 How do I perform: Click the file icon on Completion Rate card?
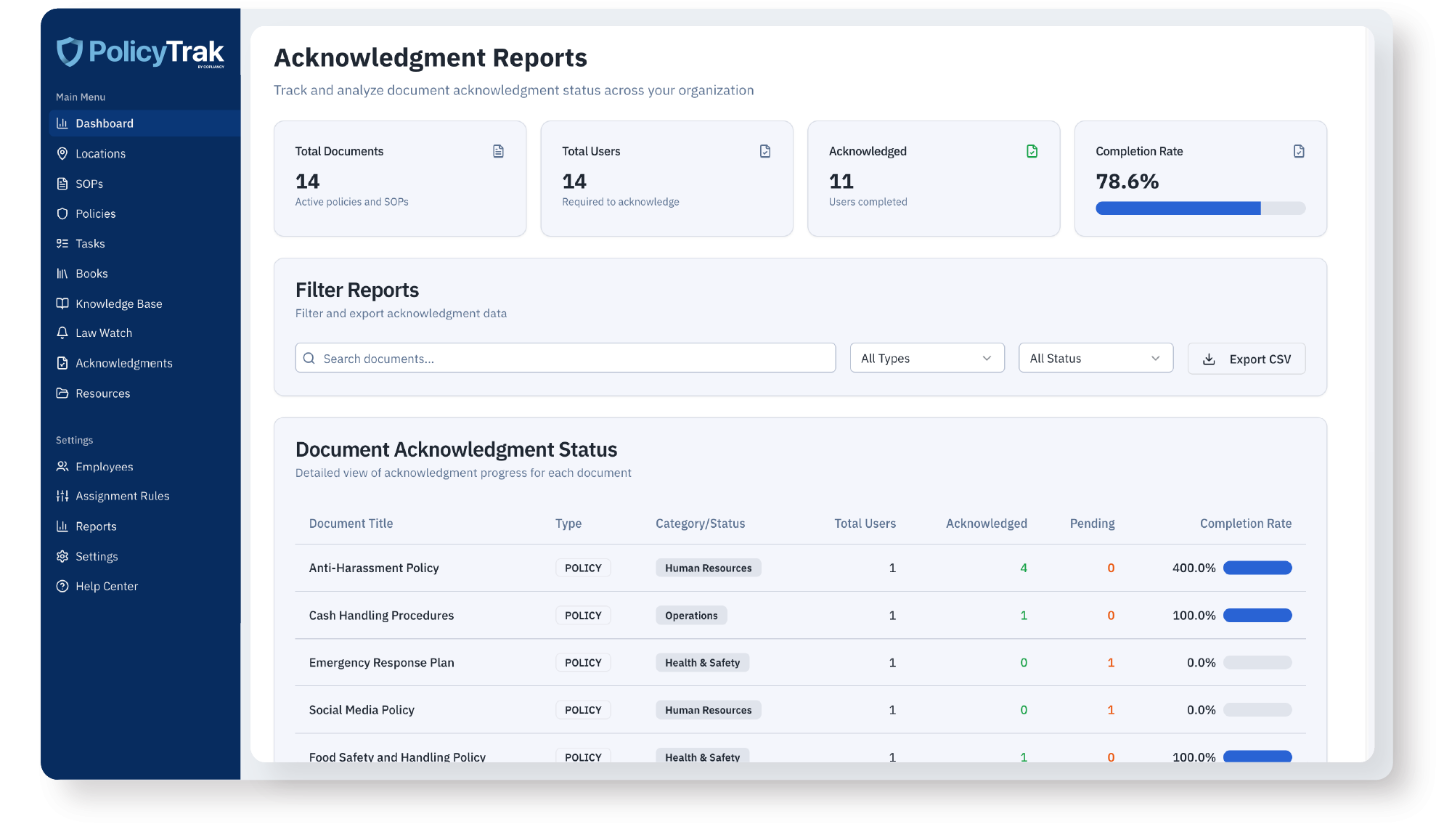coord(1299,151)
